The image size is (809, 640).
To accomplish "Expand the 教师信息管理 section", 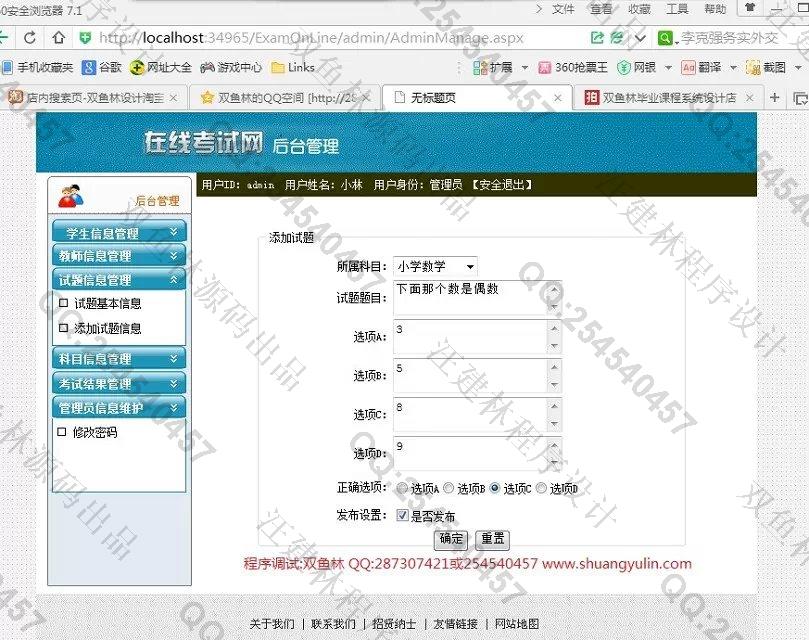I will tap(119, 255).
